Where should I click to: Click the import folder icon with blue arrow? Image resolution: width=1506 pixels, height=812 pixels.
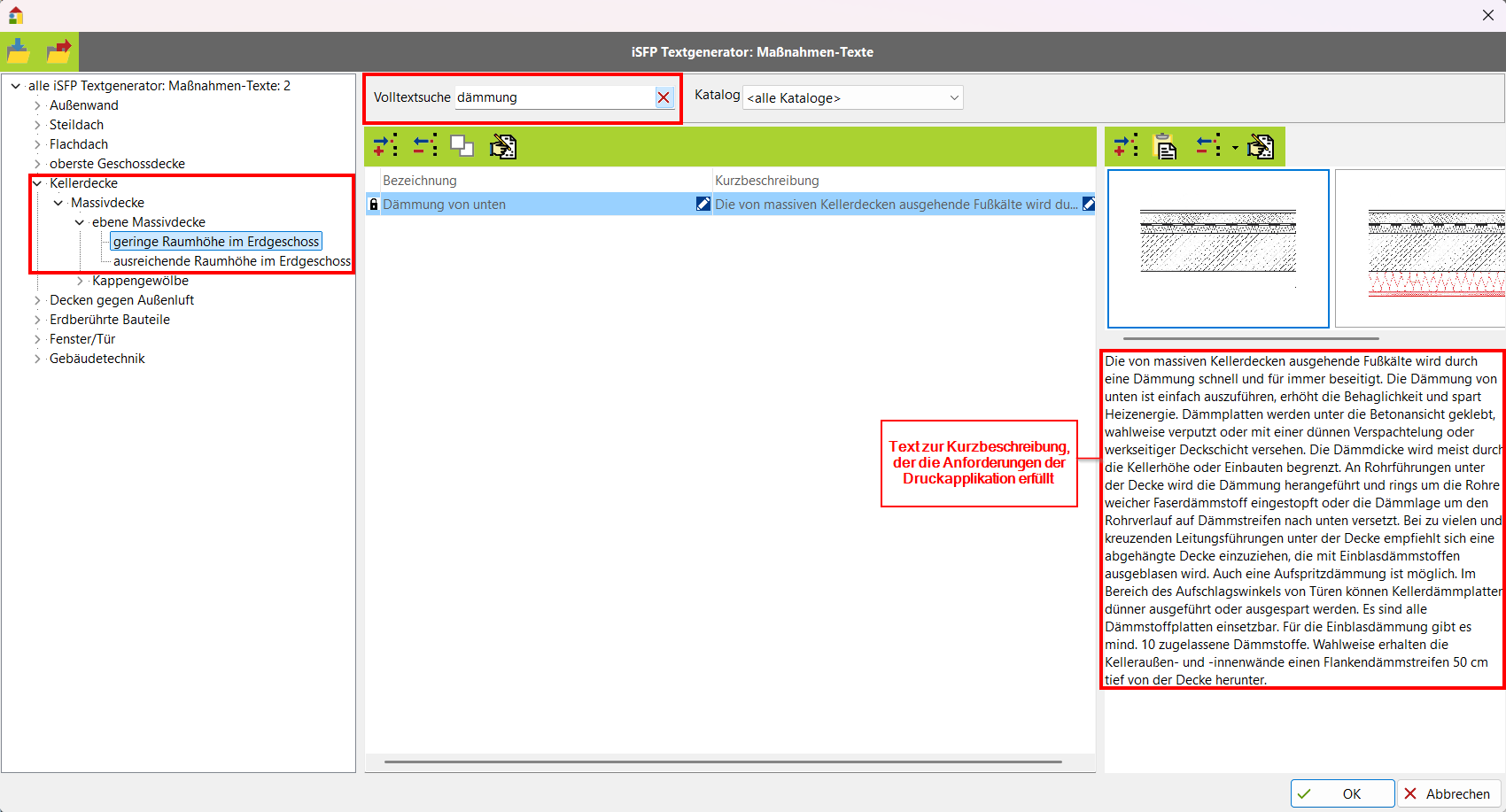[x=19, y=52]
